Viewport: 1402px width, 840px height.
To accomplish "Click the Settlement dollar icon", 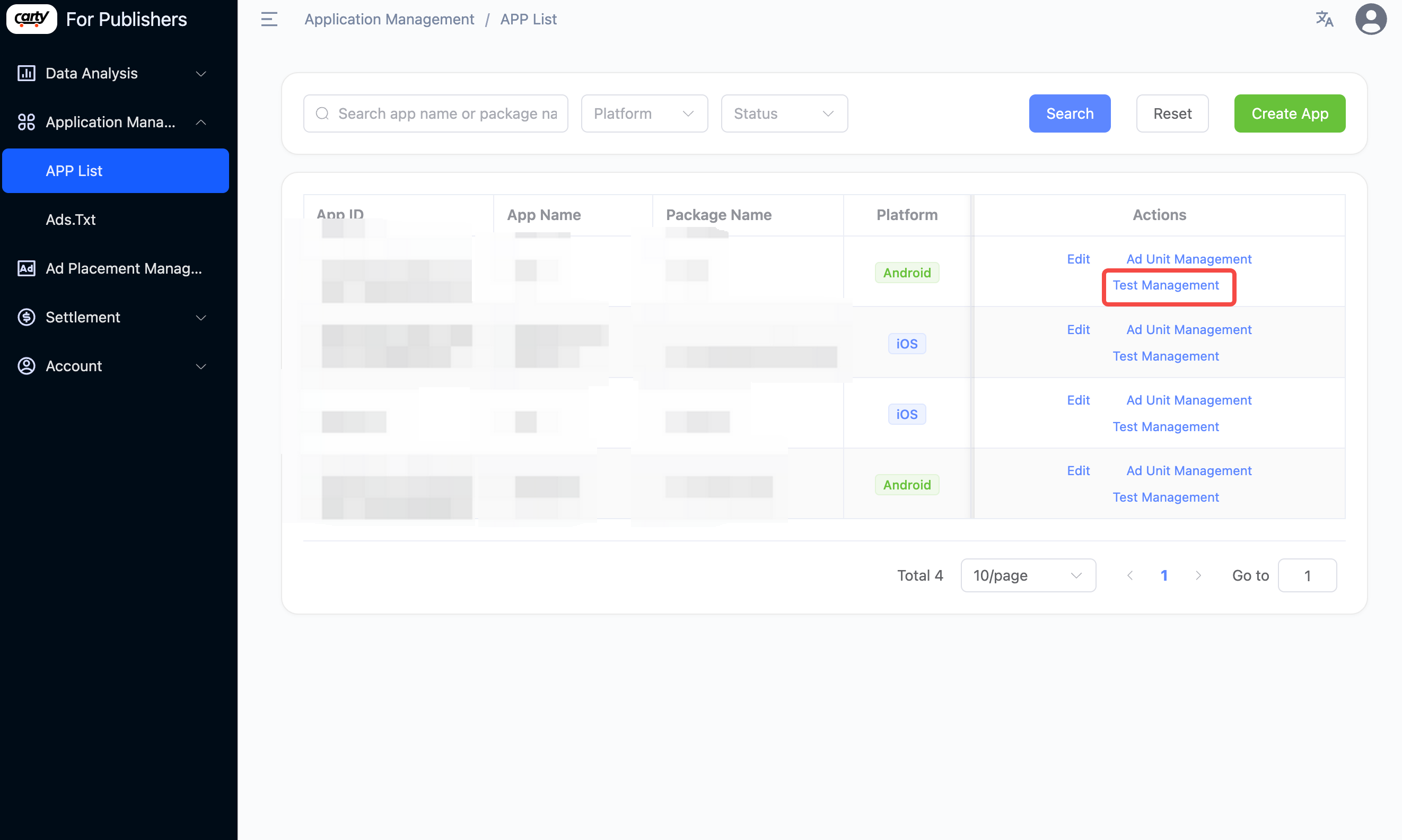I will [x=26, y=317].
